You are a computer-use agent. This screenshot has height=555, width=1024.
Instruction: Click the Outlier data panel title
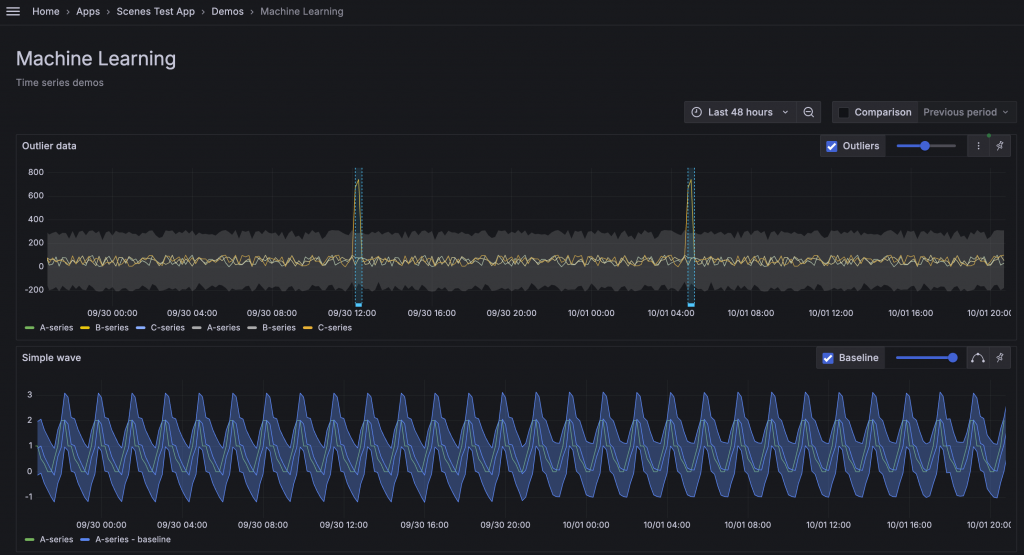[x=49, y=146]
